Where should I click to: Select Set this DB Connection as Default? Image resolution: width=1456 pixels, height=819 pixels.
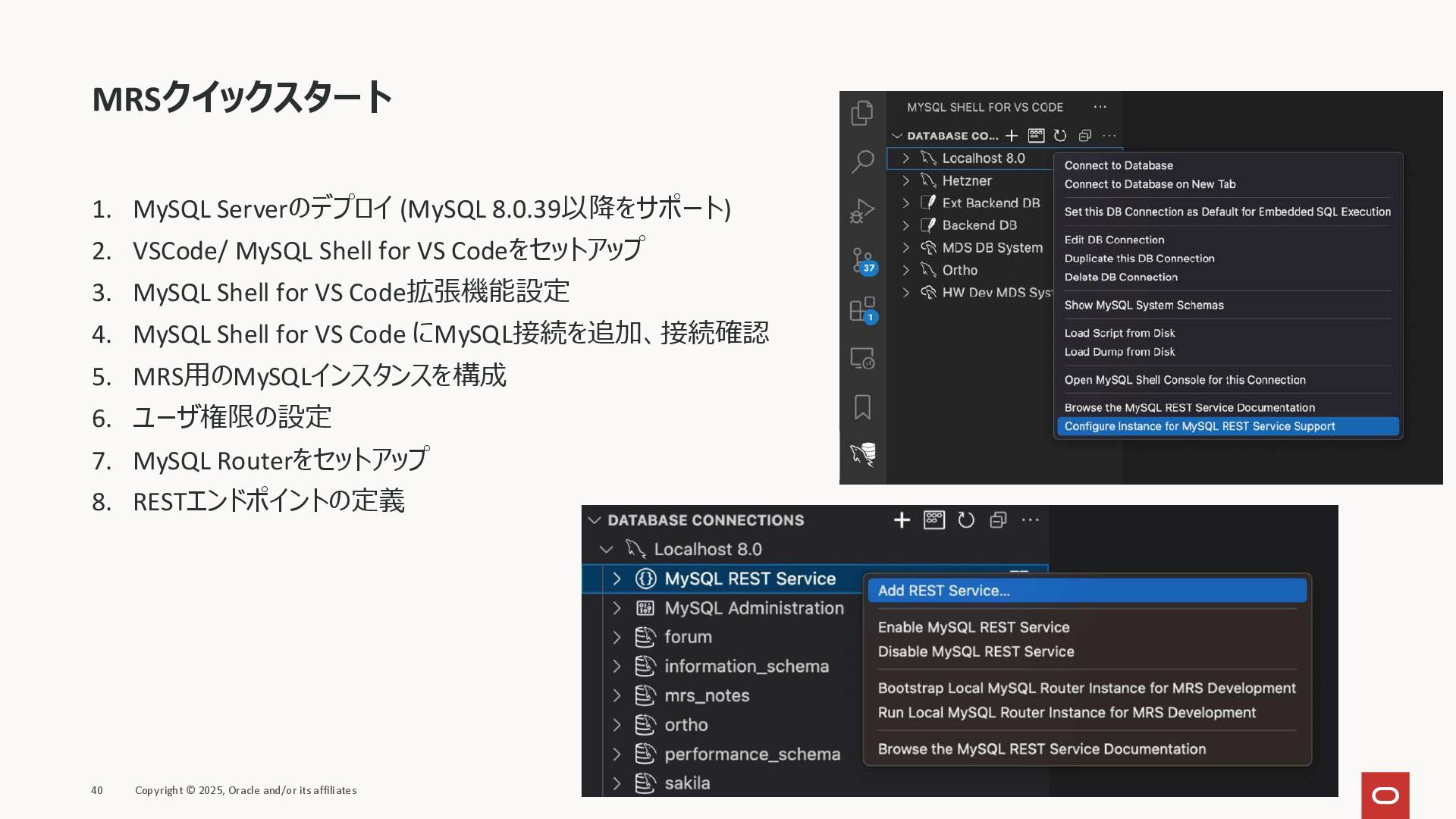(1227, 212)
